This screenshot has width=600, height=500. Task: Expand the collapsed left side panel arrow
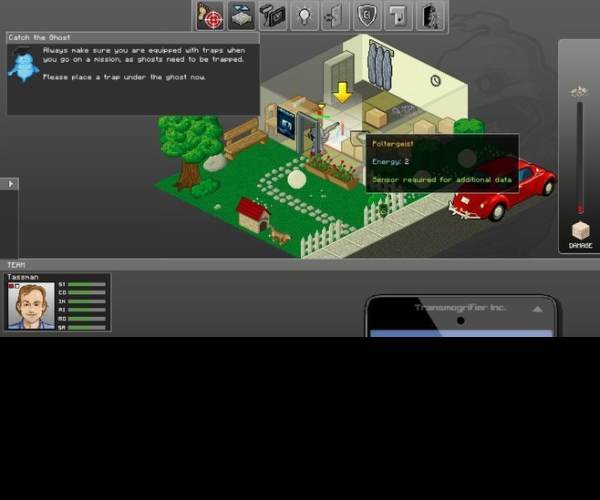point(11,184)
